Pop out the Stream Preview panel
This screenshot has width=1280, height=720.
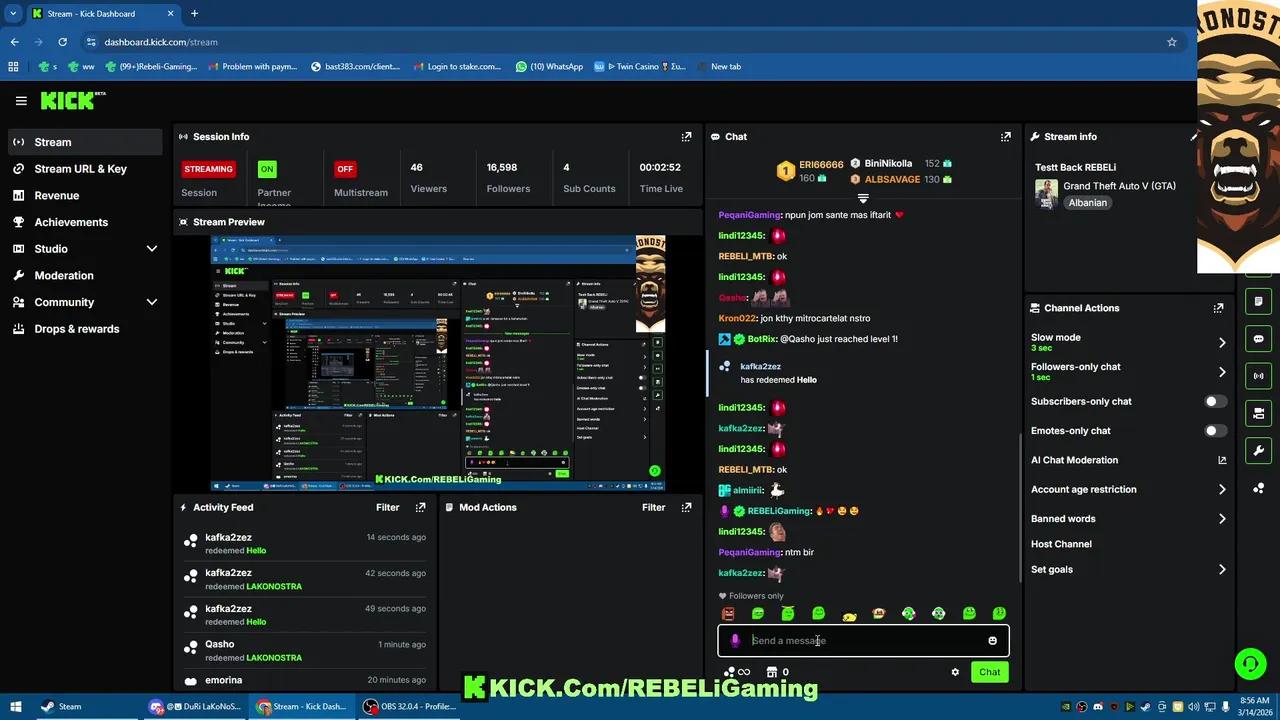tap(686, 221)
